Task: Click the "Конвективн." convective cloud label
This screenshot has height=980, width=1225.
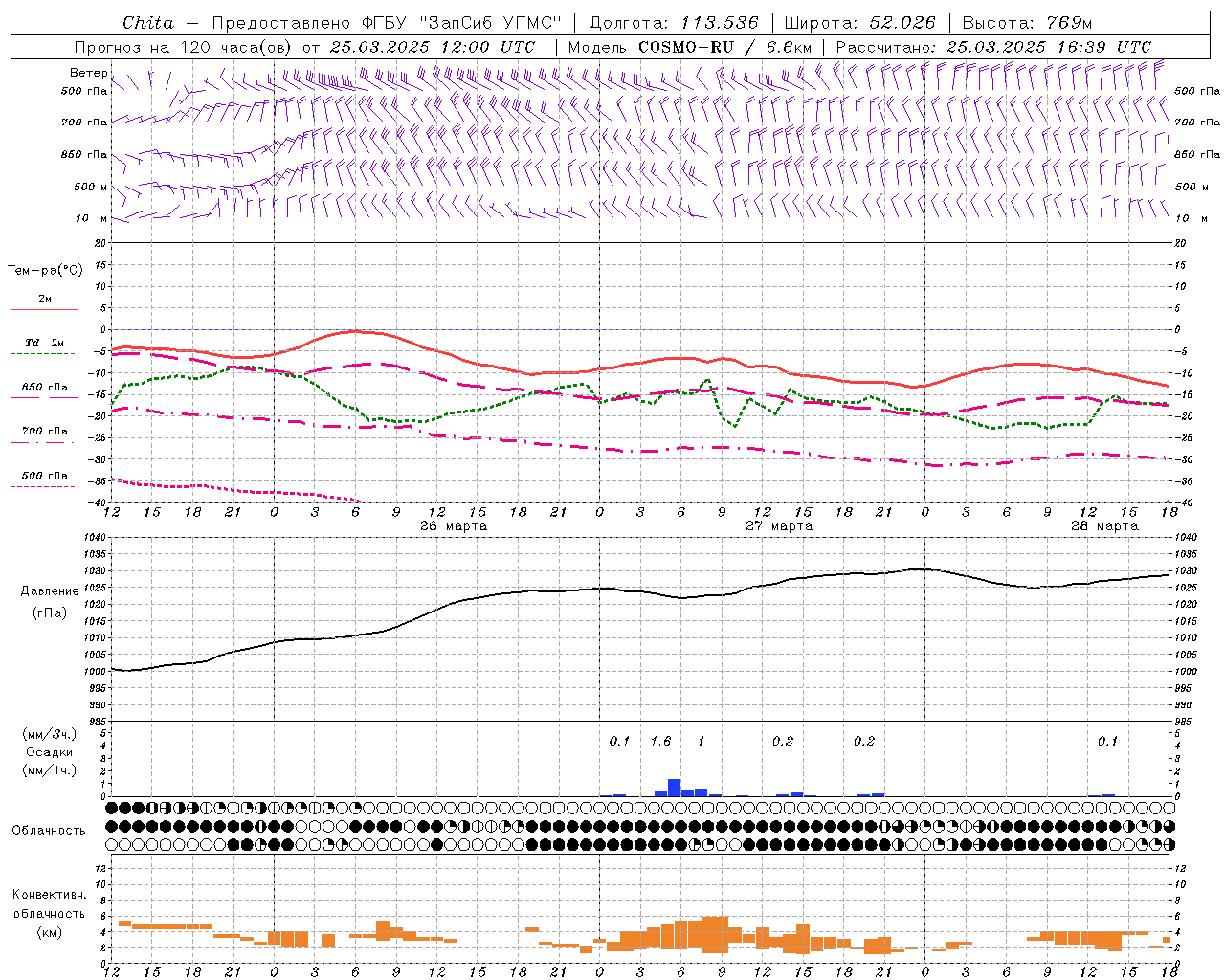Action: click(50, 895)
